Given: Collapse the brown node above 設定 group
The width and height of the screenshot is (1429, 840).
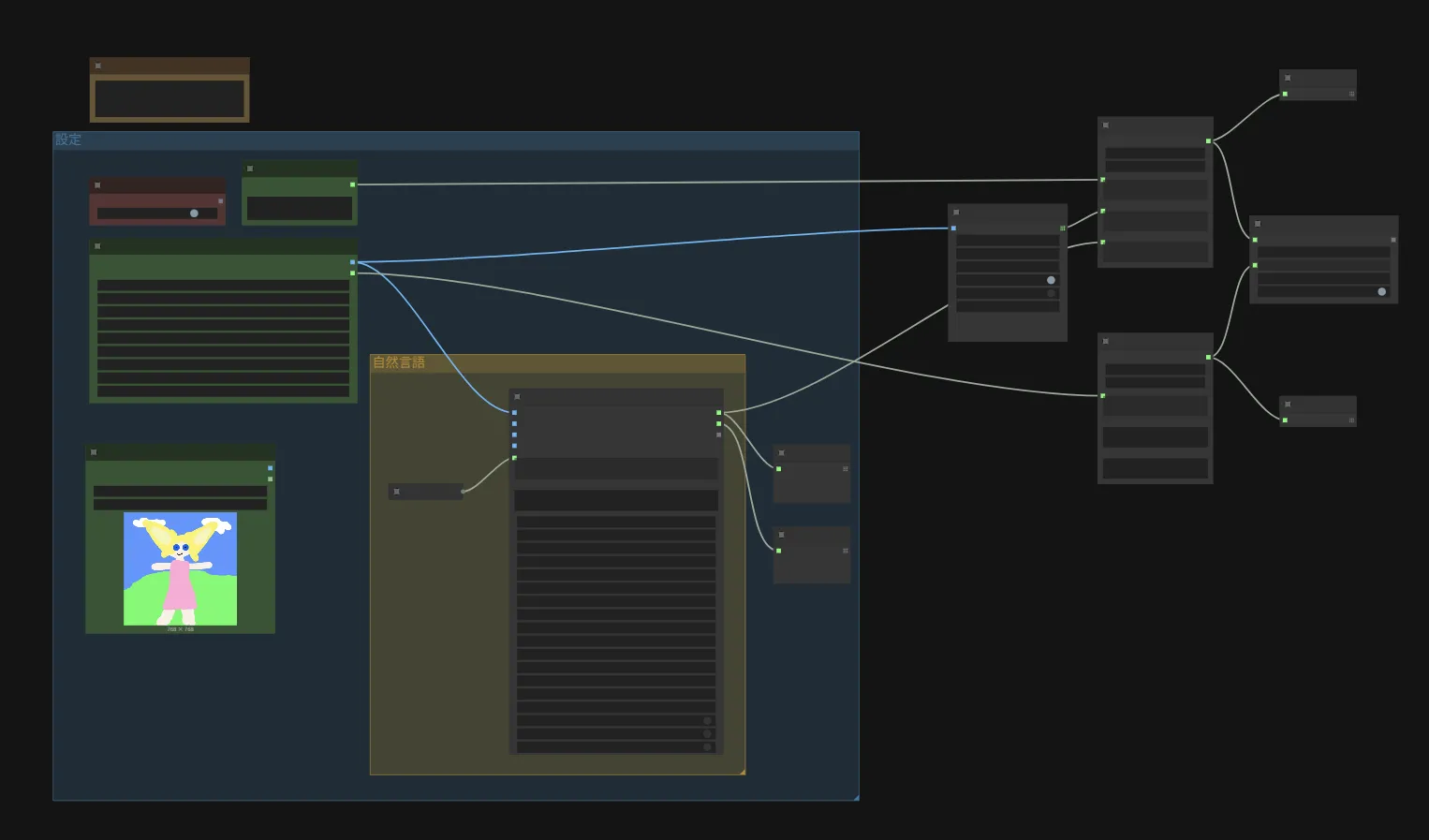Looking at the screenshot, I should coord(97,66).
